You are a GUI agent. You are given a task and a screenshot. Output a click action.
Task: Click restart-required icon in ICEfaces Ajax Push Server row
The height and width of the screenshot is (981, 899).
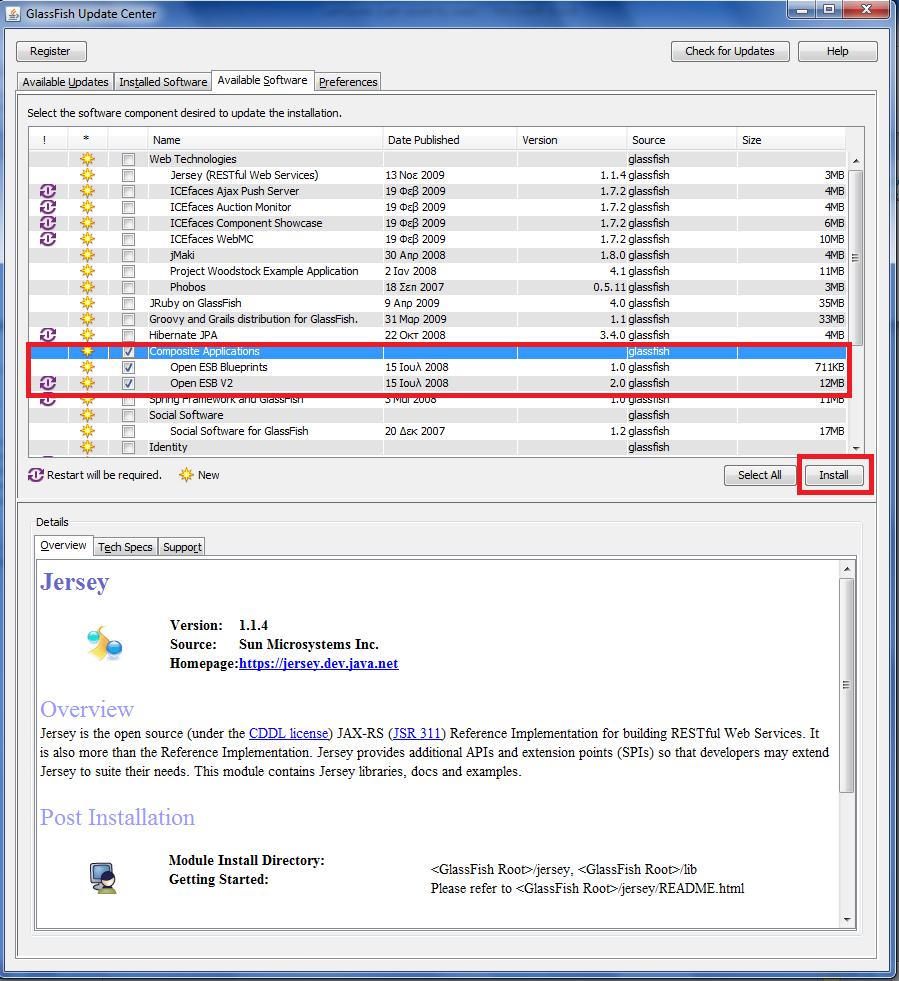pyautogui.click(x=48, y=191)
